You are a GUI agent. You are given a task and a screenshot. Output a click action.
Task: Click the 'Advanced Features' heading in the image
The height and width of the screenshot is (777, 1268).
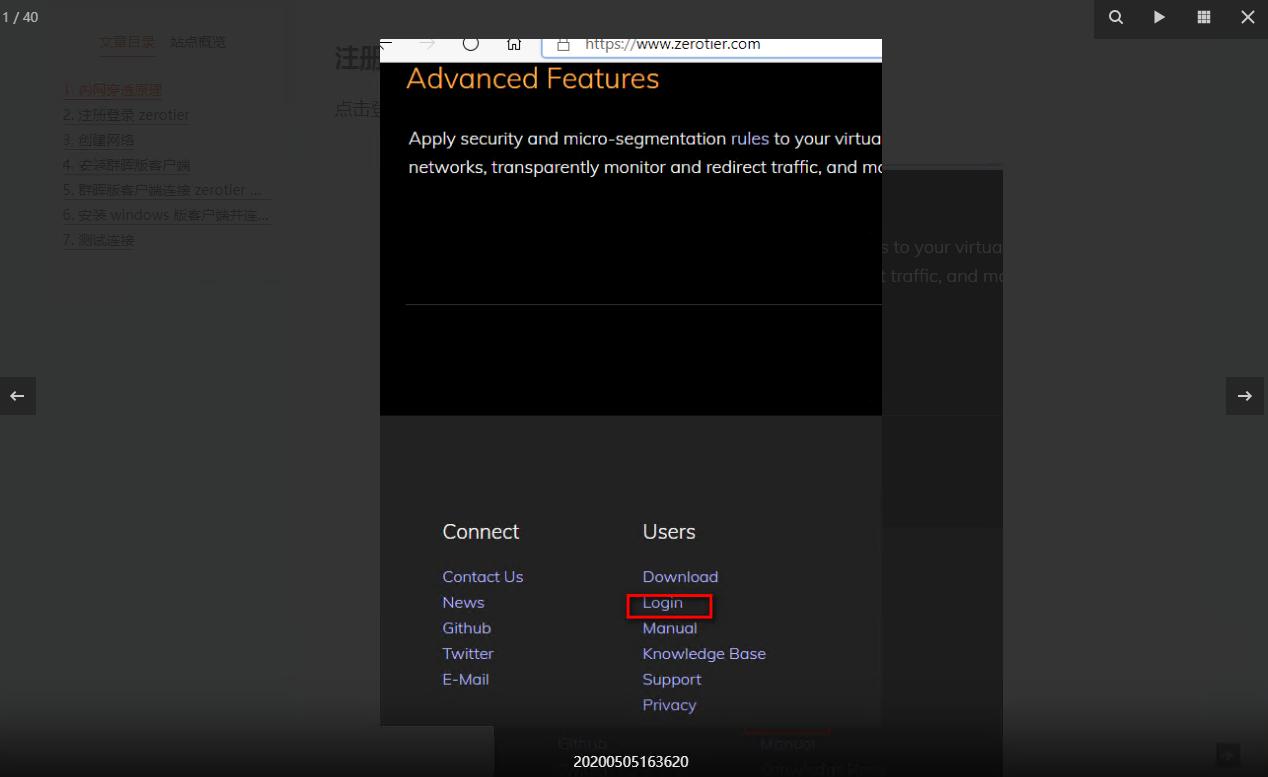[x=533, y=78]
